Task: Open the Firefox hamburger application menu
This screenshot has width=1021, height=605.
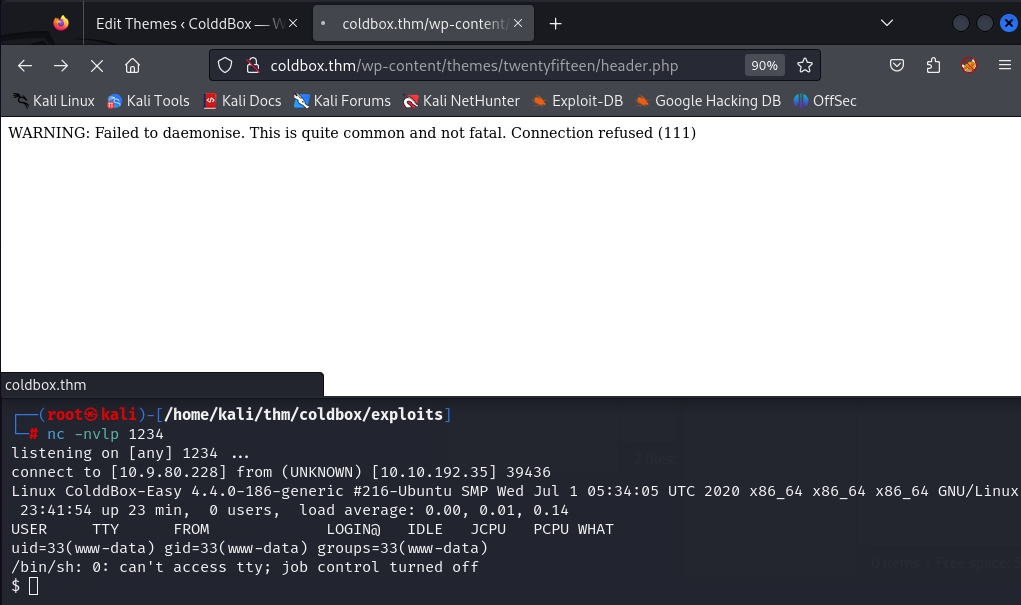Action: tap(1005, 66)
